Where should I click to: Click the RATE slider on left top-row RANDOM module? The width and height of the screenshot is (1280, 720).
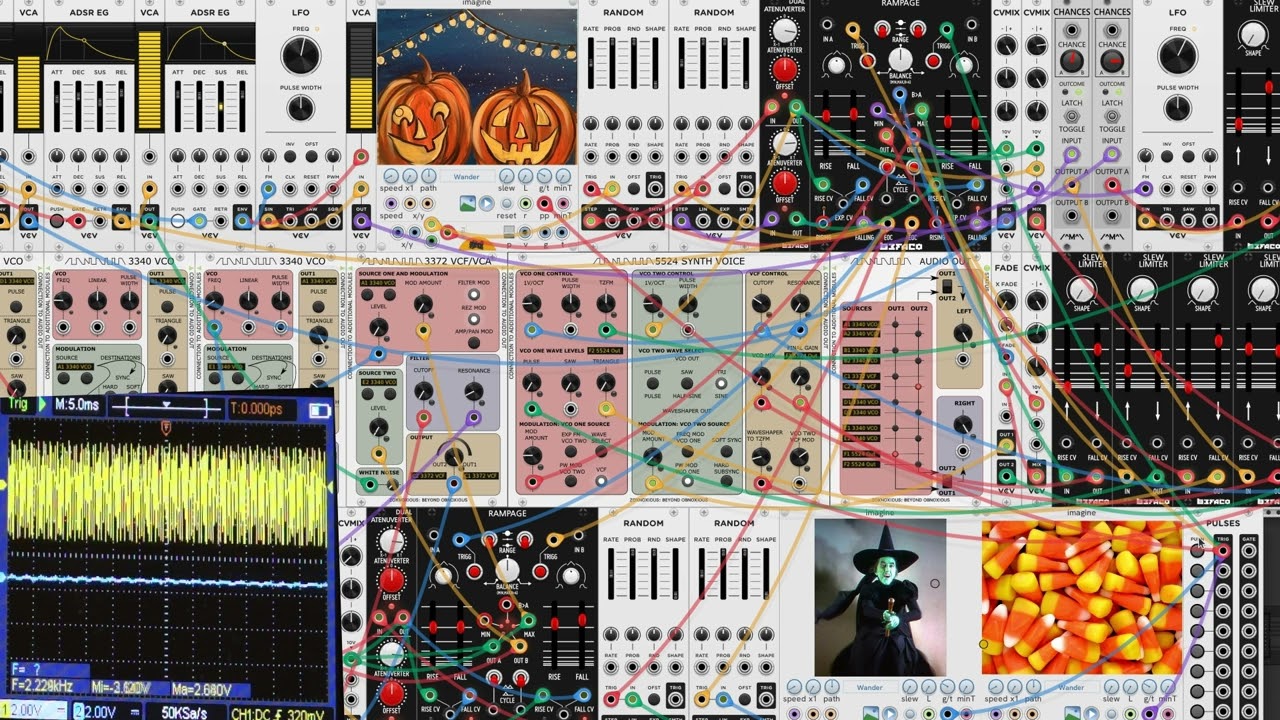[x=591, y=62]
